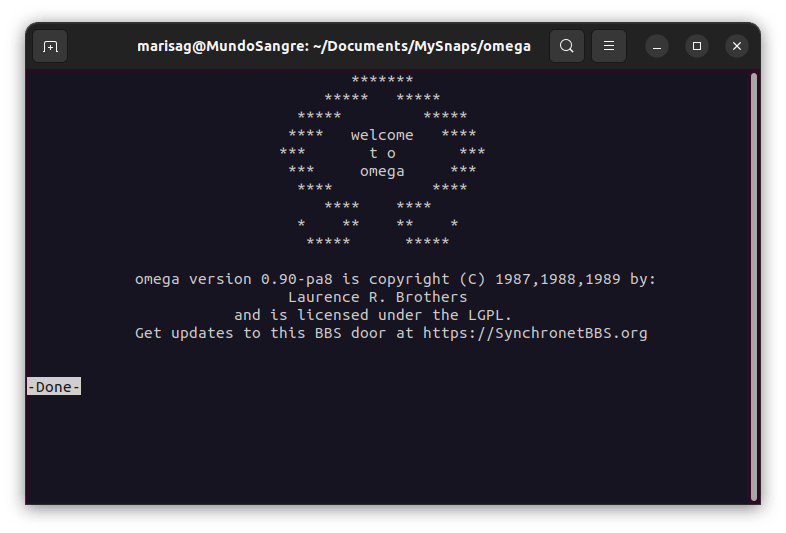Click the window title path text
This screenshot has height=533, width=786.
[x=334, y=46]
